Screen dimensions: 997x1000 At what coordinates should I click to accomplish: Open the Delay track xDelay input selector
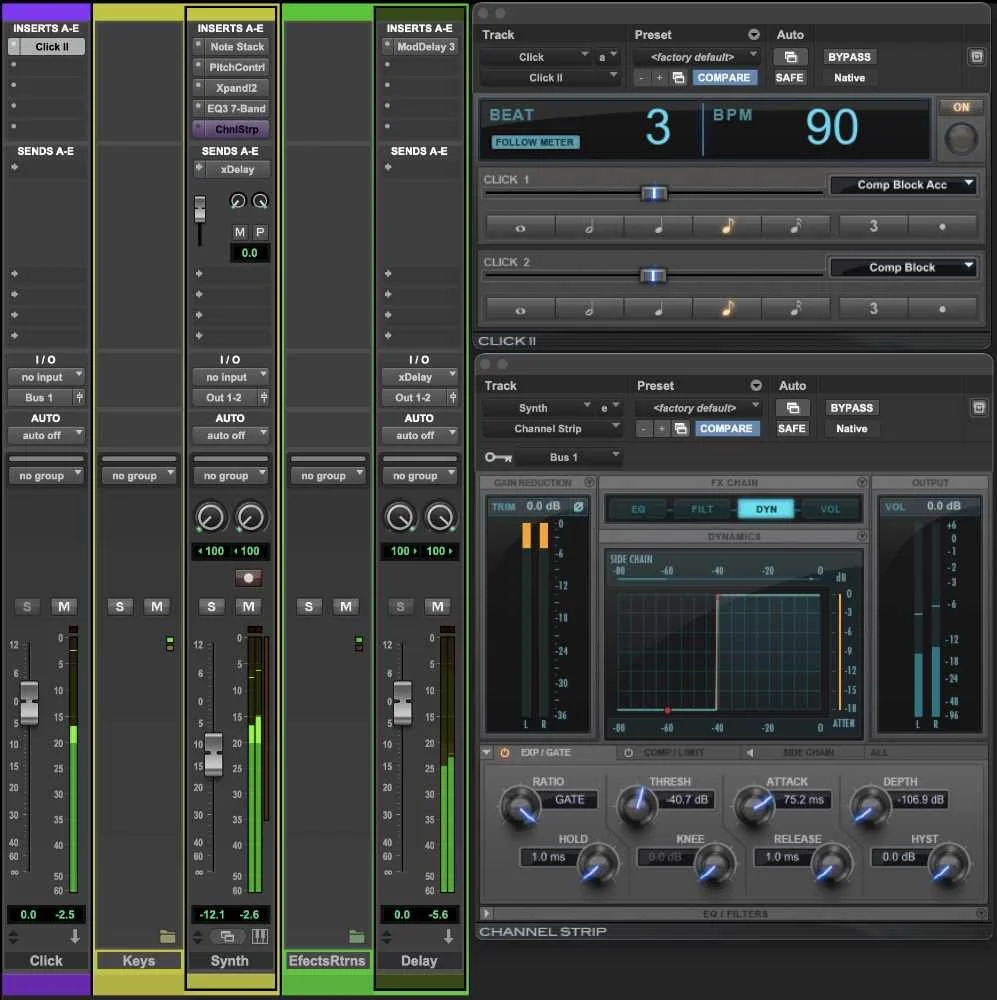[420, 377]
